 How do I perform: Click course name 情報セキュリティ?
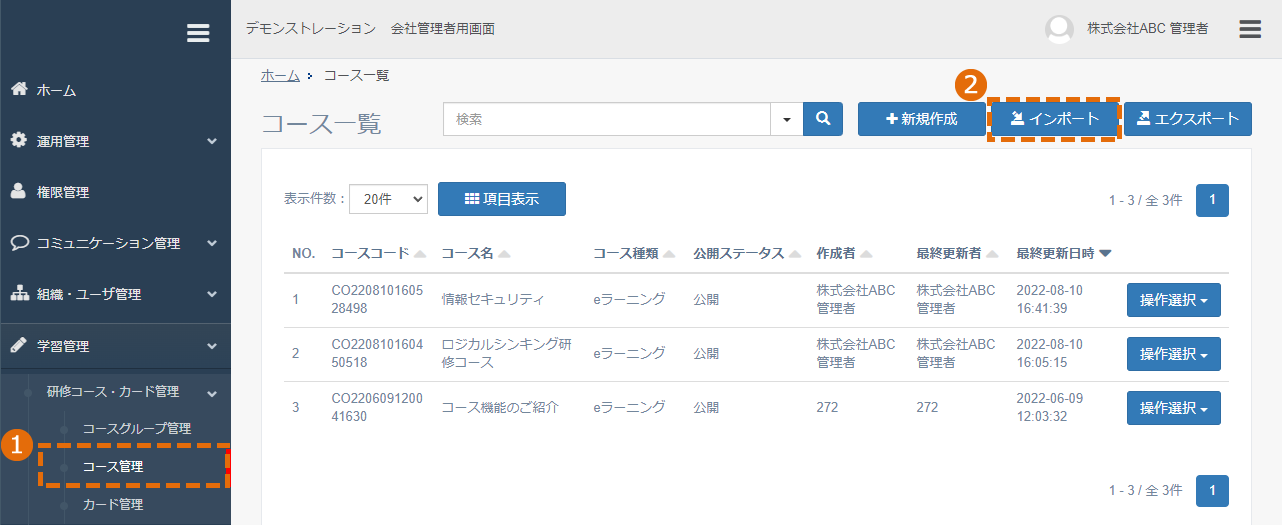(493, 299)
